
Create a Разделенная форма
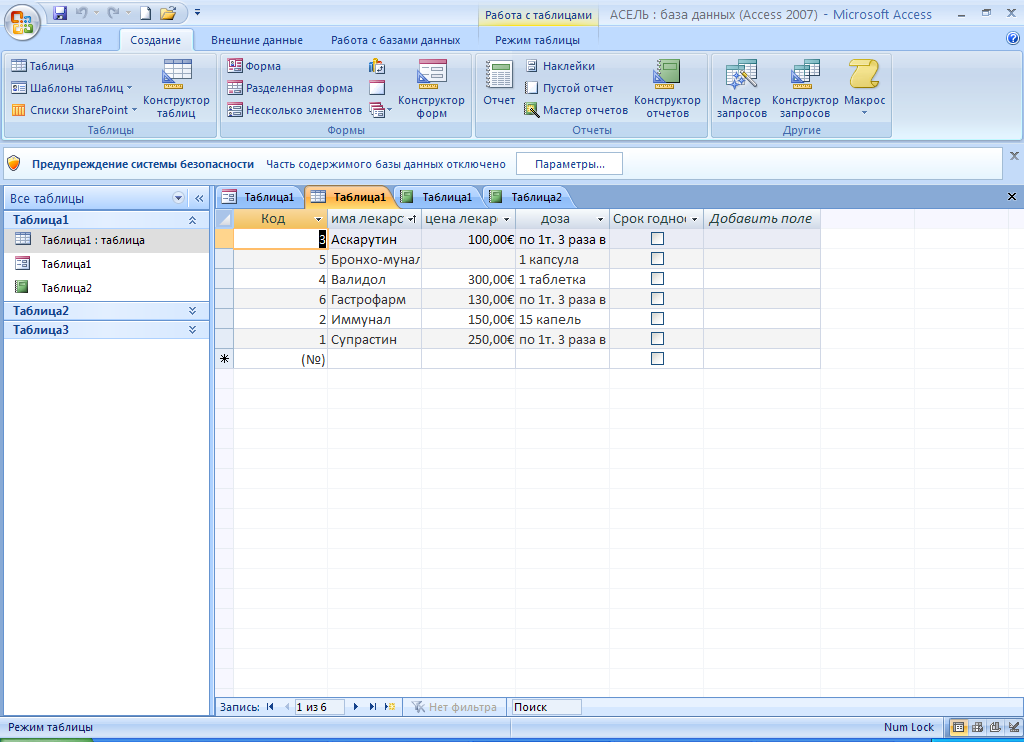coord(290,88)
